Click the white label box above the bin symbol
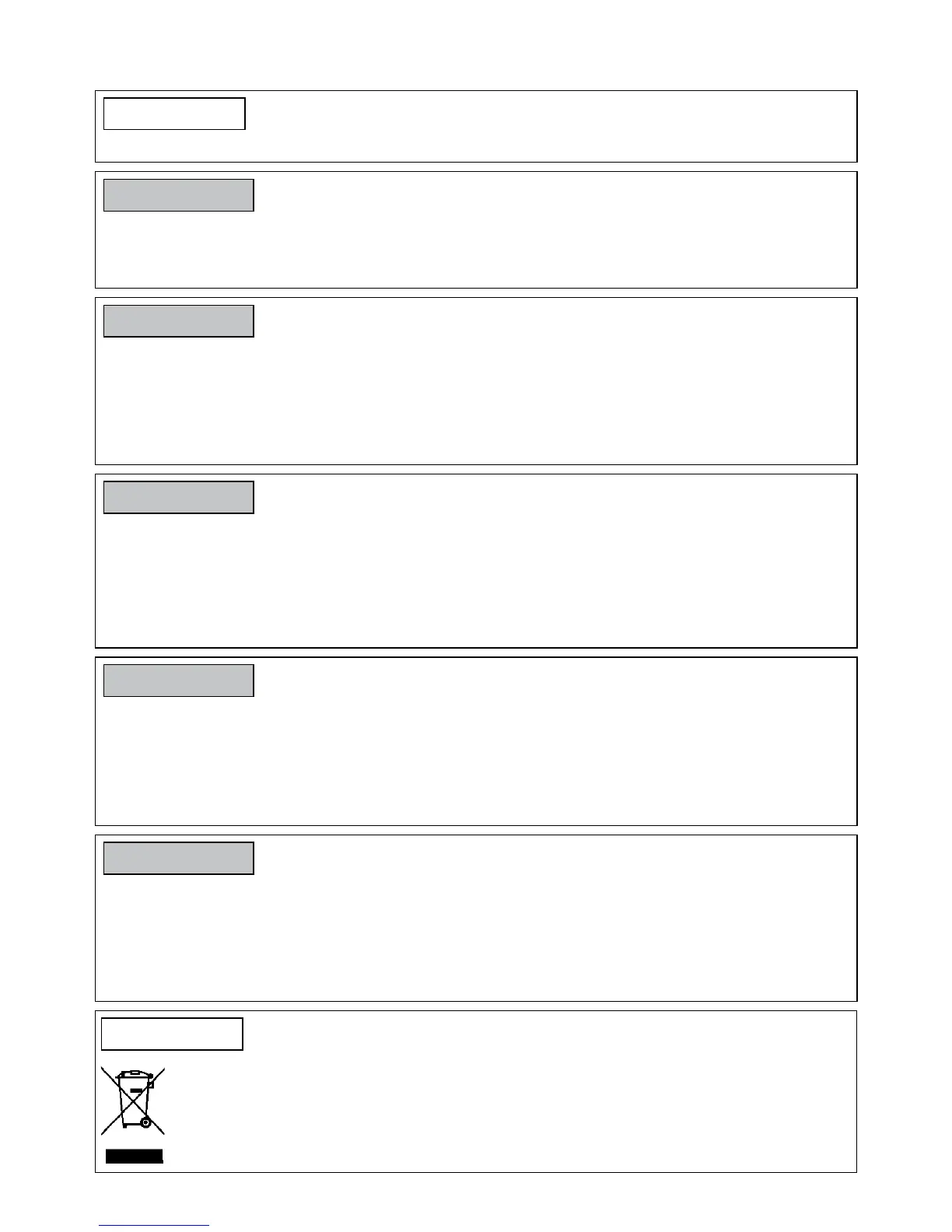 point(172,1034)
